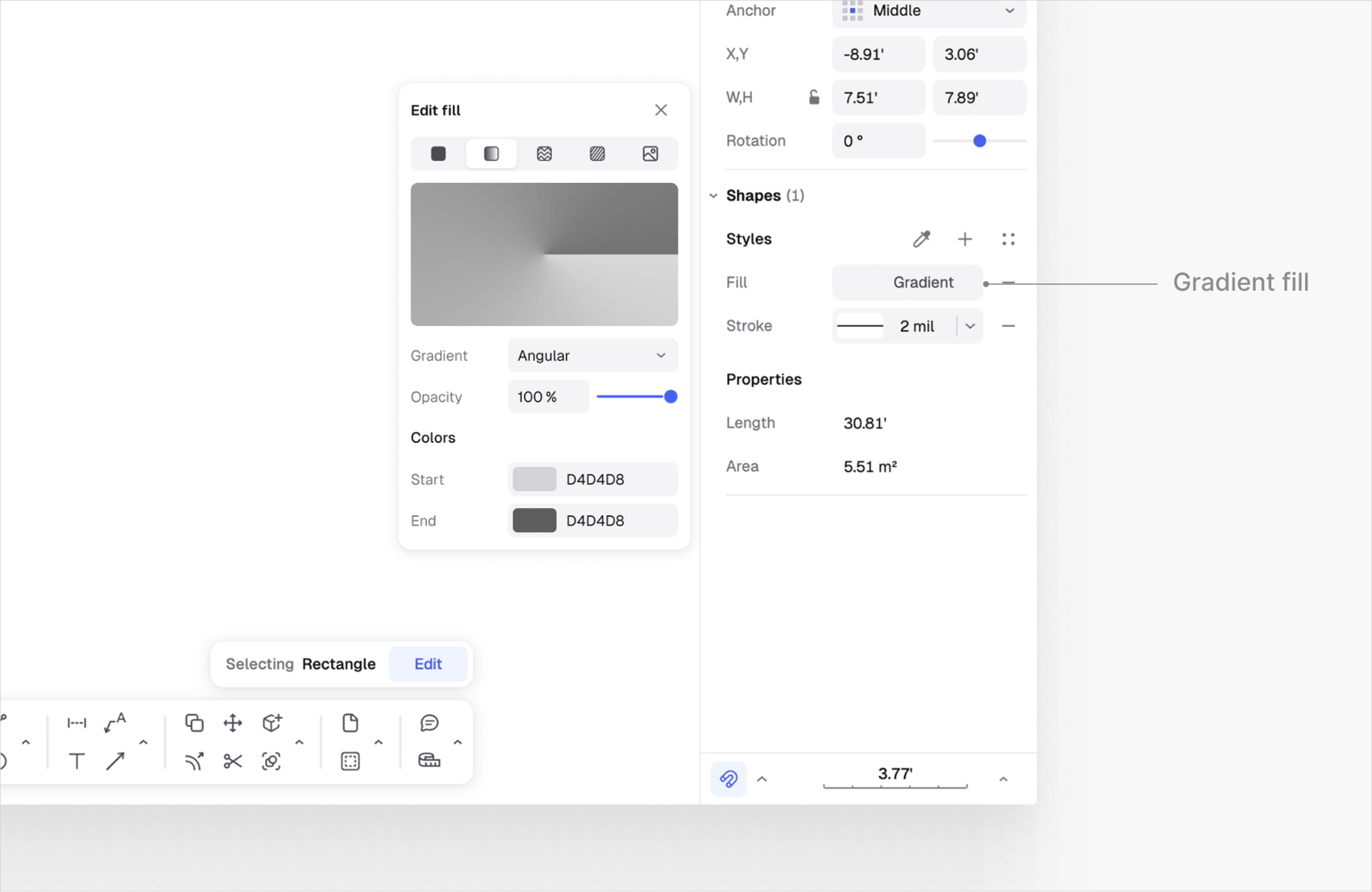
Task: Switch to the image fill tab
Action: (x=650, y=154)
